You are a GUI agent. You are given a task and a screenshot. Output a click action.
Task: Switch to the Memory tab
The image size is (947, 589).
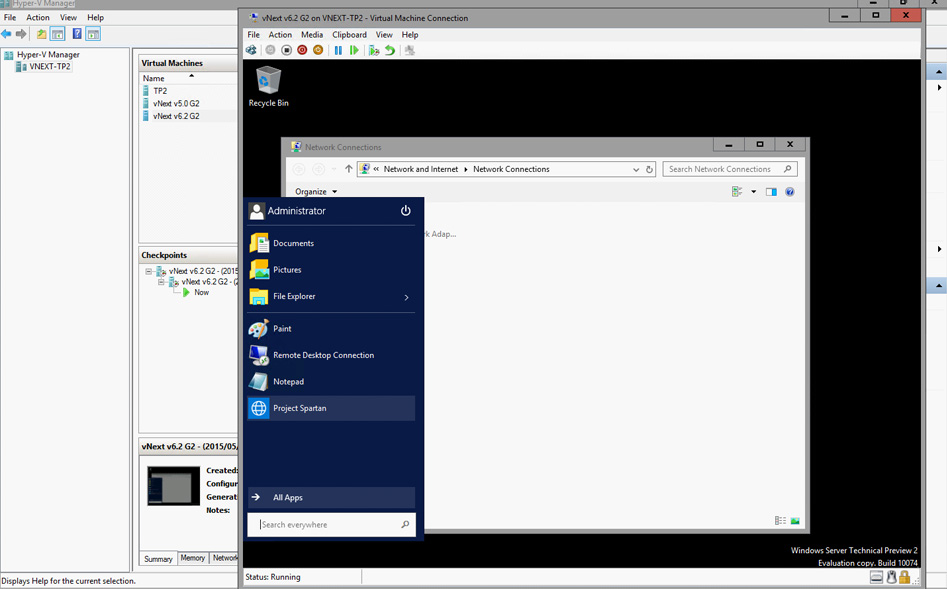193,558
